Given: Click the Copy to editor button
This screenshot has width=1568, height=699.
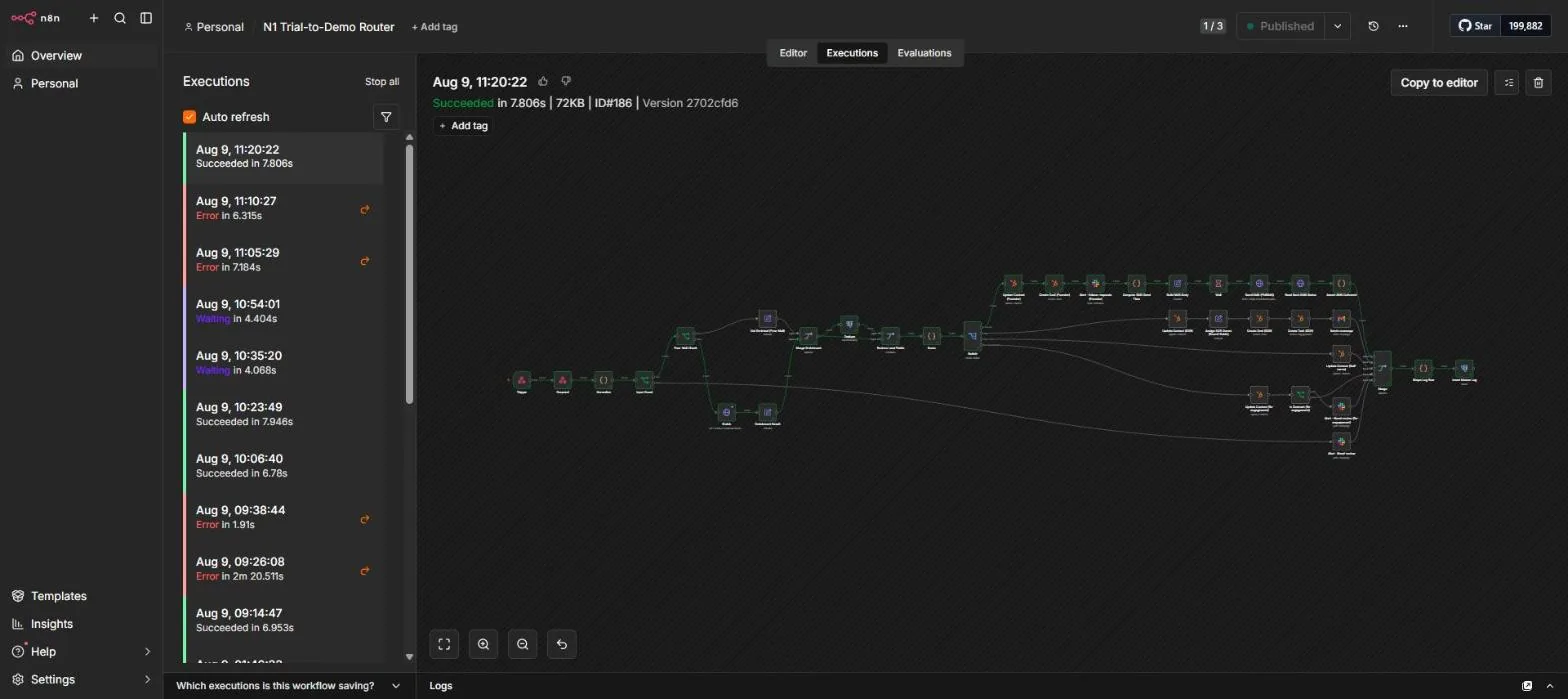Looking at the screenshot, I should [1439, 83].
